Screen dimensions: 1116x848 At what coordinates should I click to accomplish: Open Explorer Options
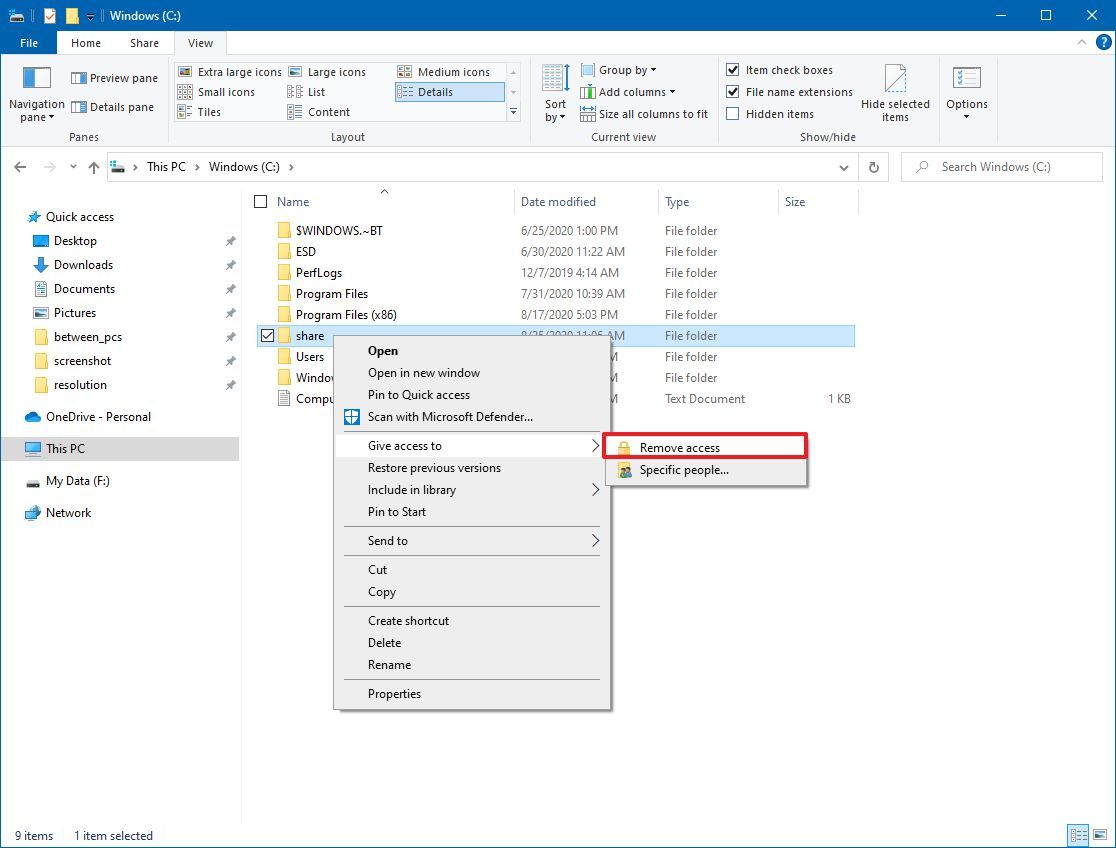tap(966, 91)
